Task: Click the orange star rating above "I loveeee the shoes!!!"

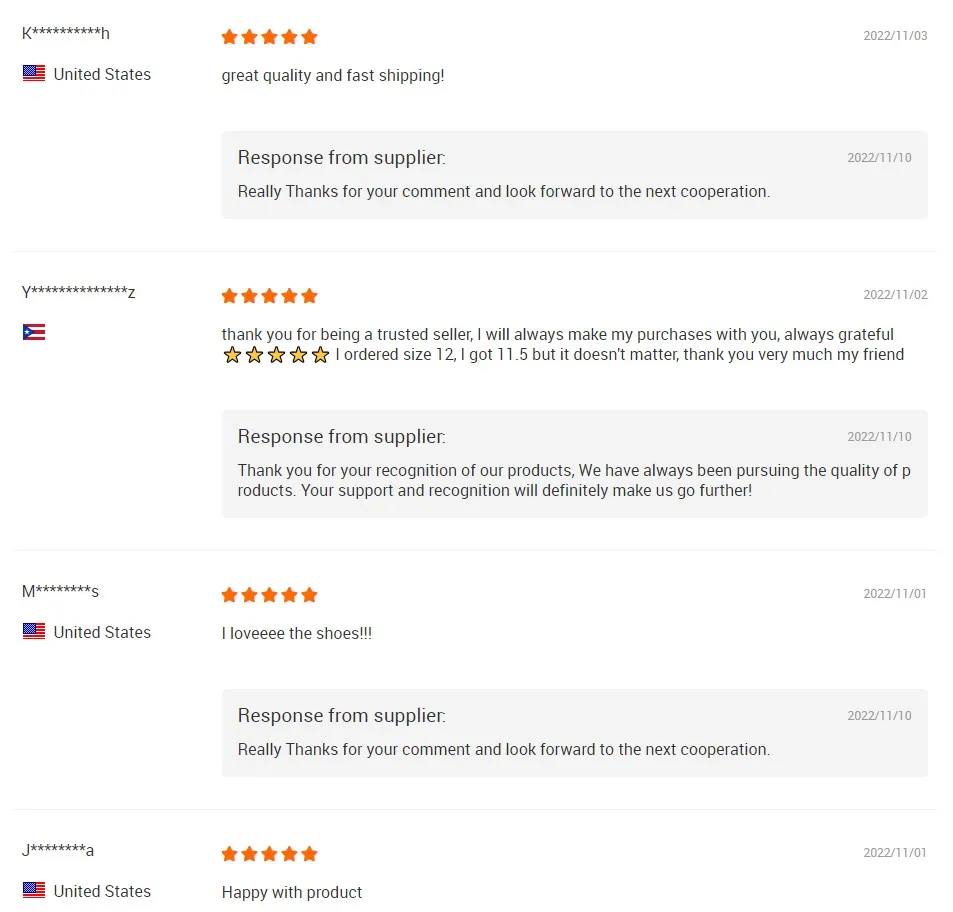Action: (269, 595)
